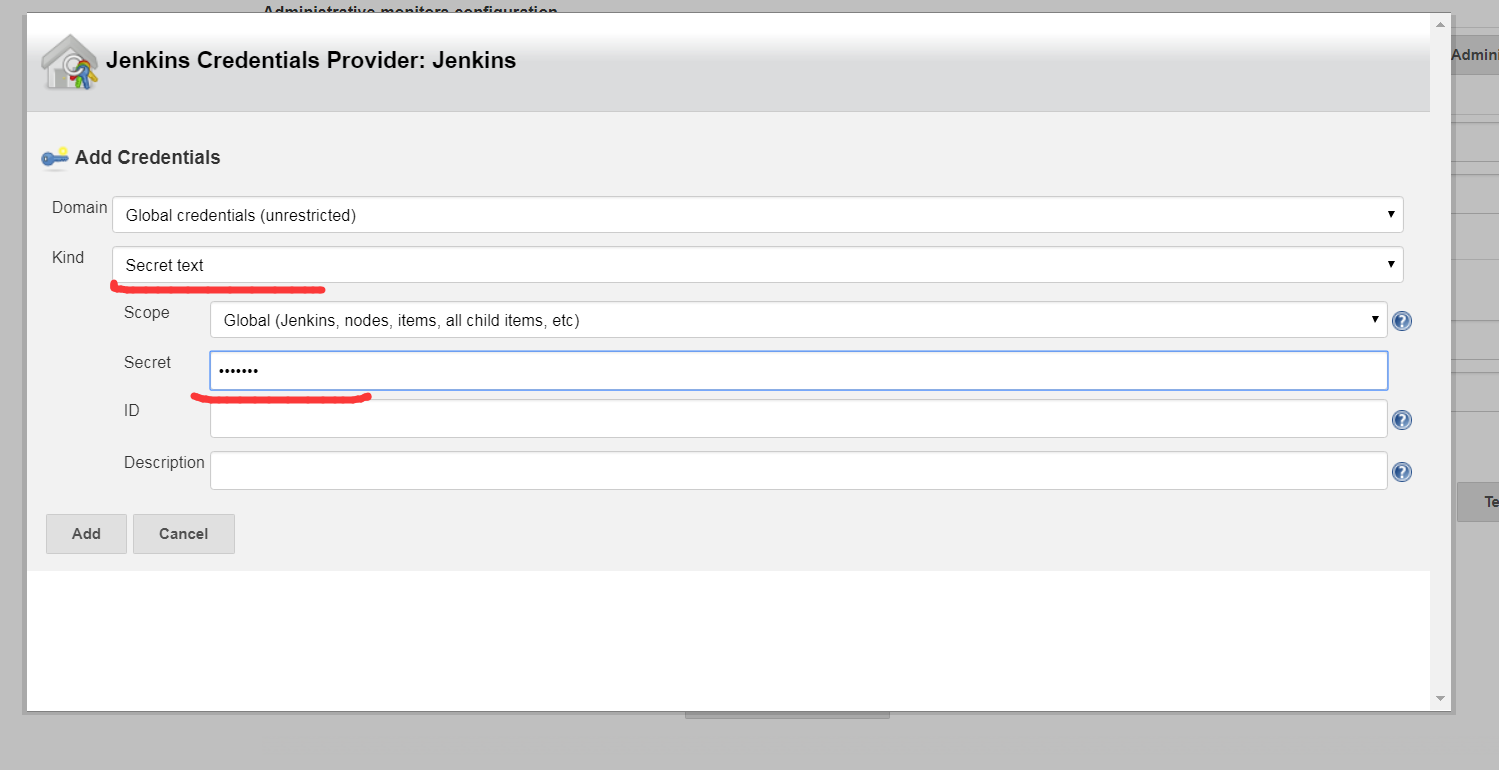Open help for the Scope field
The width and height of the screenshot is (1499, 770).
pyautogui.click(x=1402, y=321)
